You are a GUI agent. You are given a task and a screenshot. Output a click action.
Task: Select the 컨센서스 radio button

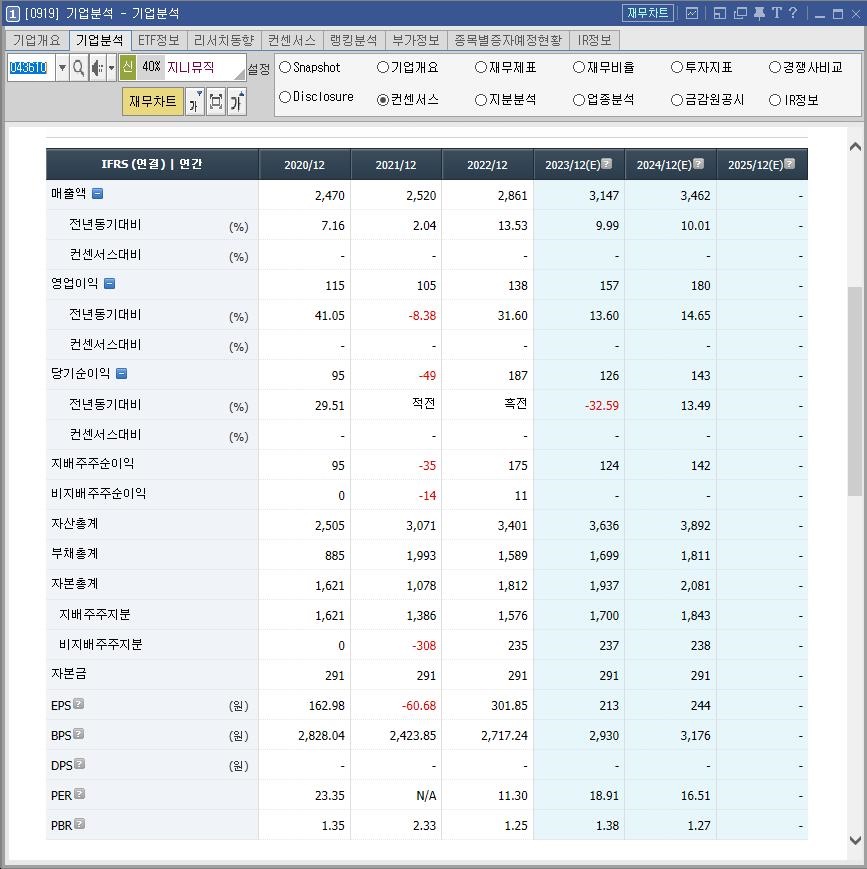coord(382,100)
